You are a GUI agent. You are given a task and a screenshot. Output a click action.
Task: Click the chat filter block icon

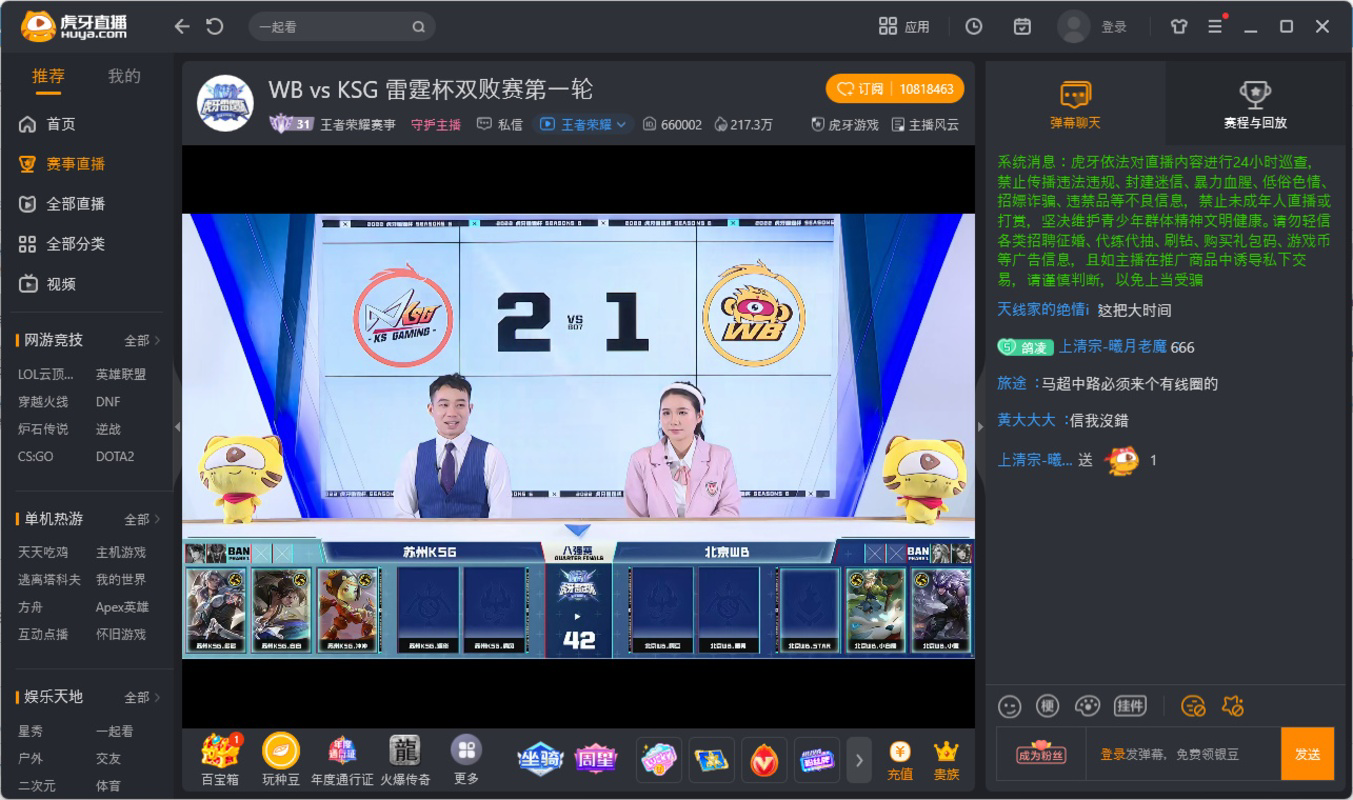[1192, 706]
